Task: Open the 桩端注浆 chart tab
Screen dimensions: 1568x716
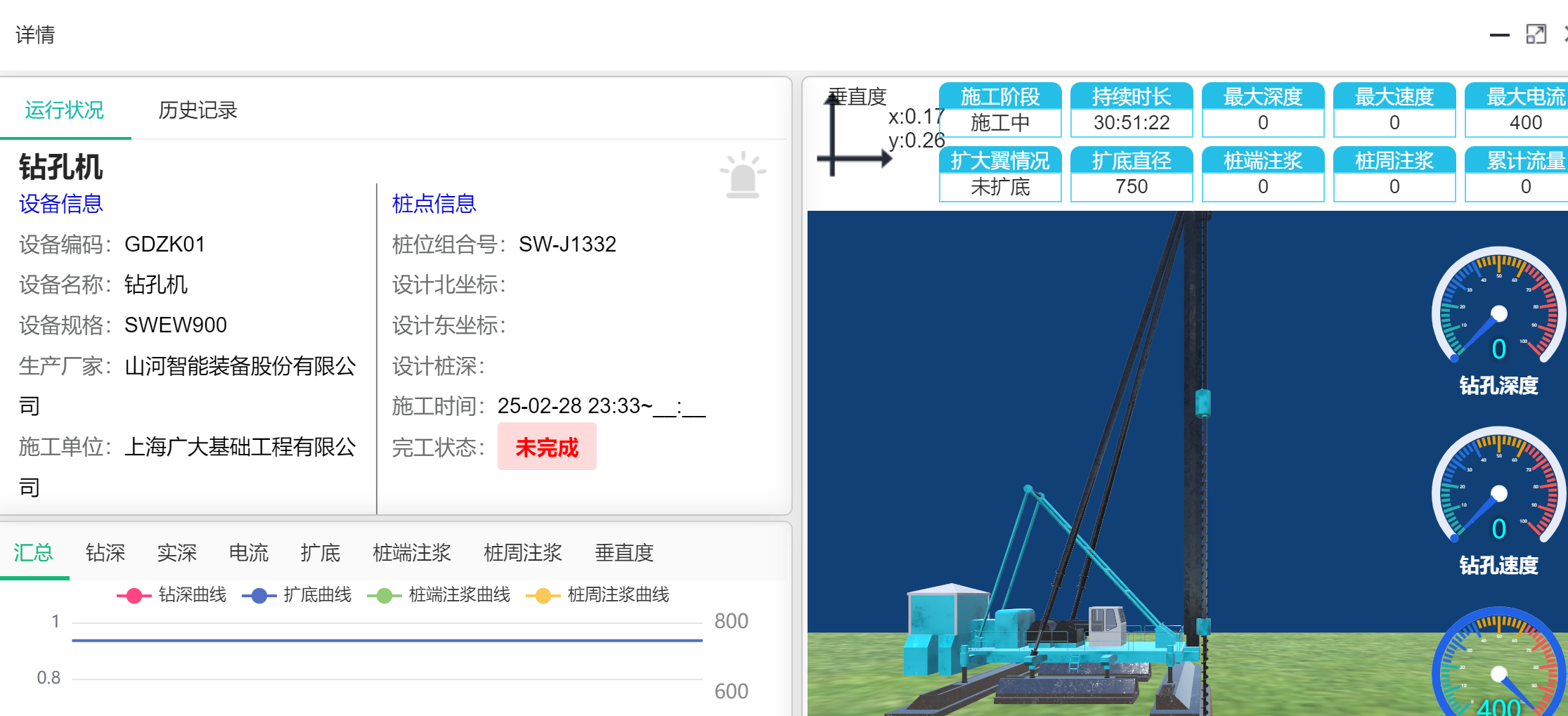Action: click(411, 553)
